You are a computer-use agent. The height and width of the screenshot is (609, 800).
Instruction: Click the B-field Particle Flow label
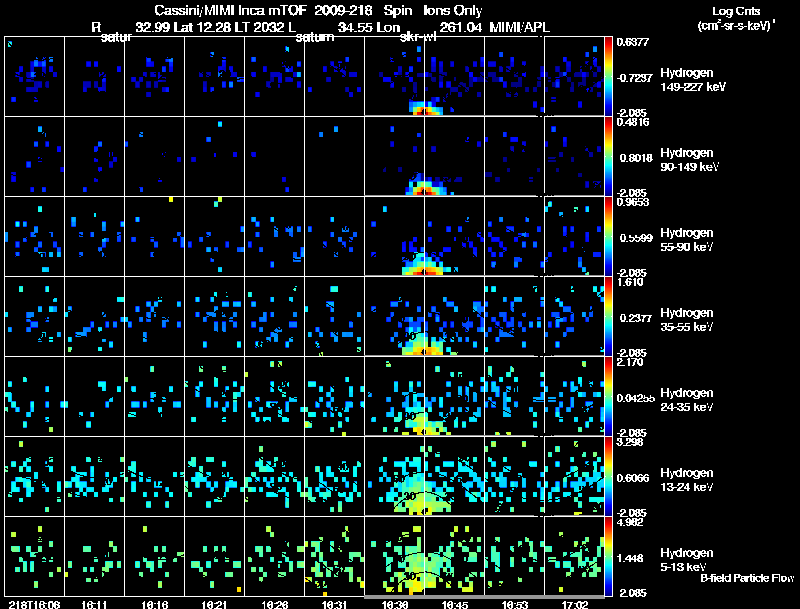pyautogui.click(x=747, y=578)
